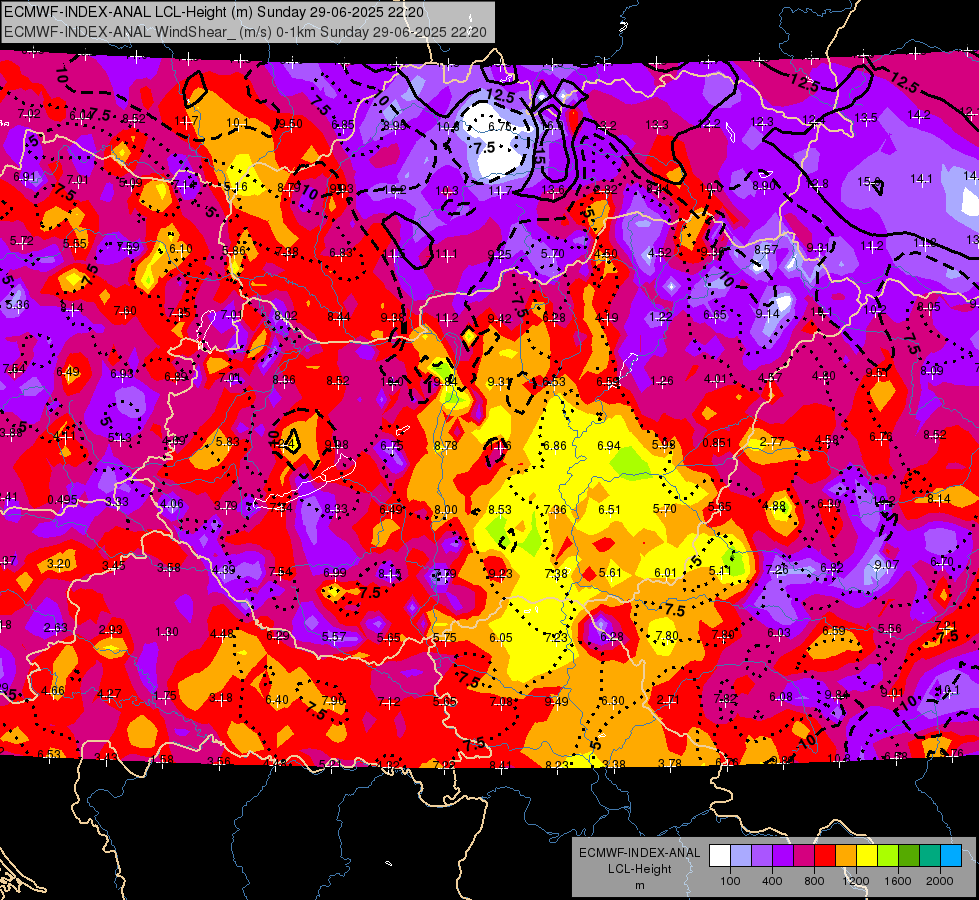The image size is (979, 900).
Task: Click the LCL-Height (m) title line
Action: click(x=214, y=12)
